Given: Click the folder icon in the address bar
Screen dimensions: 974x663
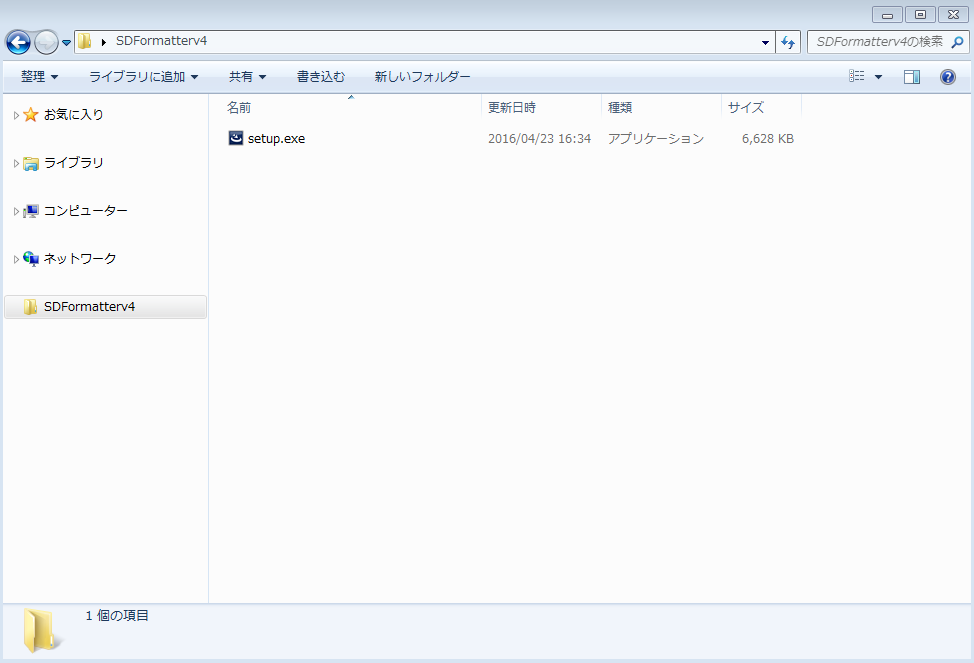Looking at the screenshot, I should (84, 42).
